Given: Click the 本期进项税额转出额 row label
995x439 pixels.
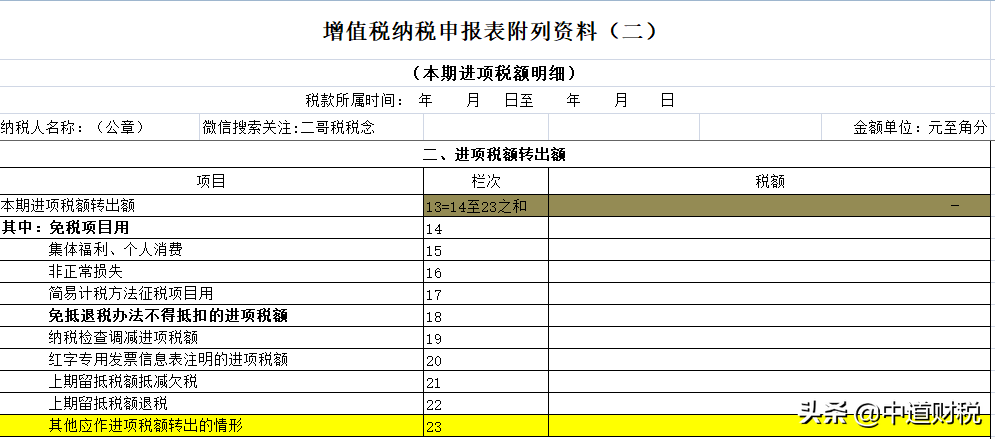Looking at the screenshot, I should (x=68, y=205).
